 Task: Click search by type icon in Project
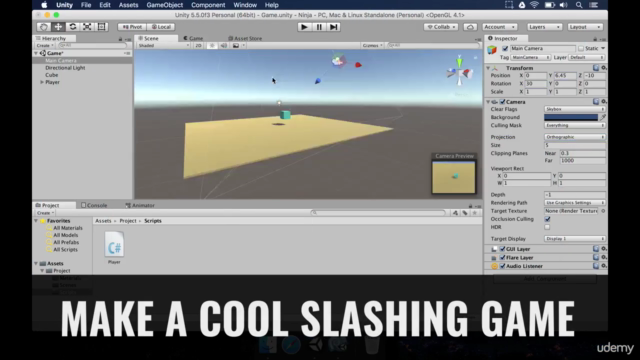click(455, 213)
